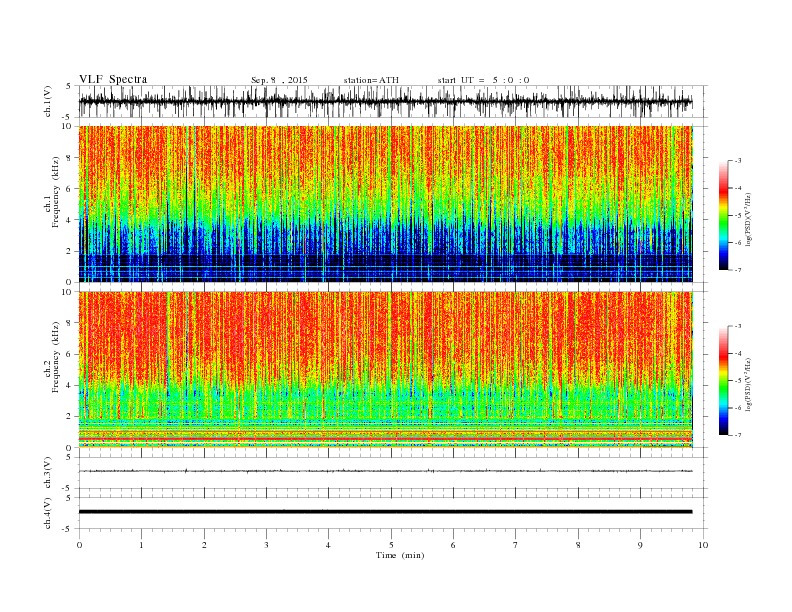Click the "-5" tick on ch.1(V) axis
Viewport: 792px width, 612px height.
[67, 118]
